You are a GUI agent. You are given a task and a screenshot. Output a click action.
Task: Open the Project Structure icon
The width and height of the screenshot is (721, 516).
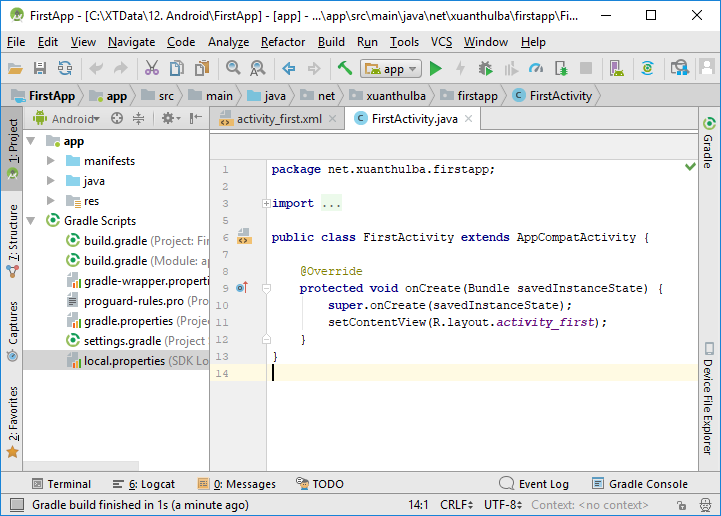click(x=679, y=69)
